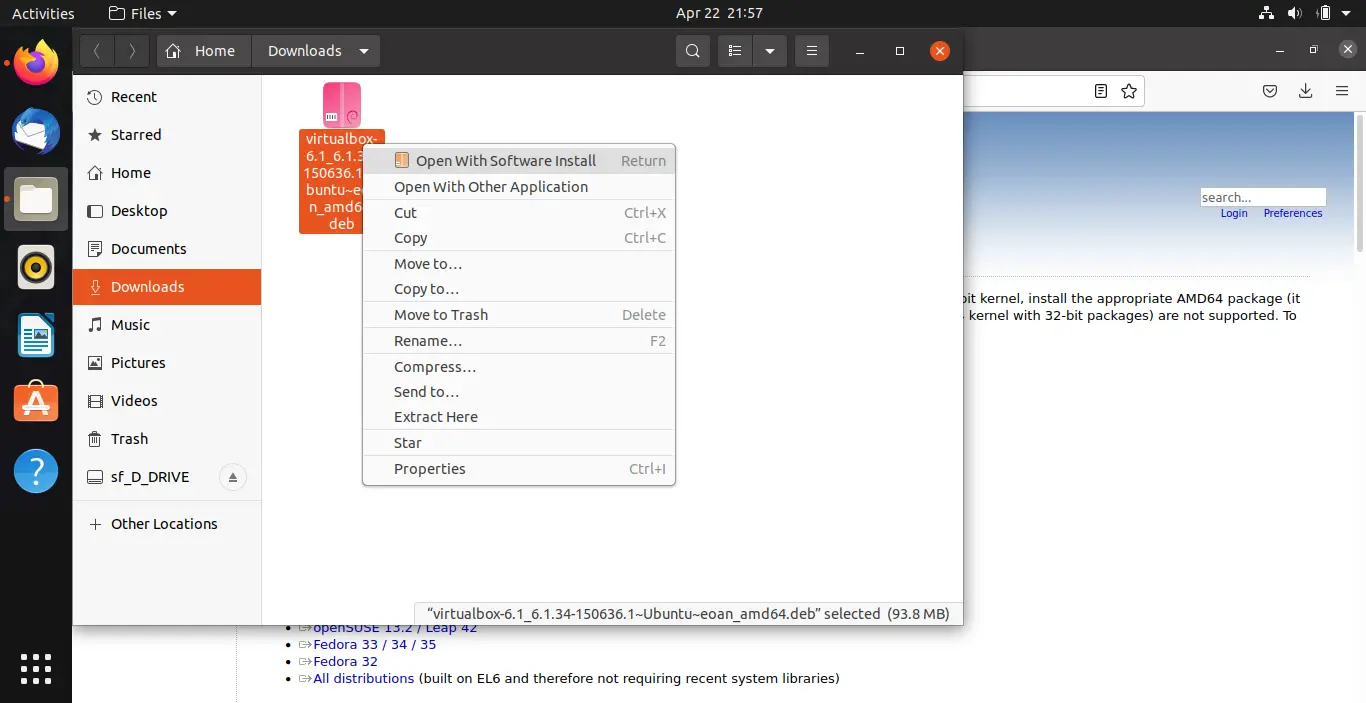Open Properties from the context menu
The width and height of the screenshot is (1366, 703).
[519, 469]
